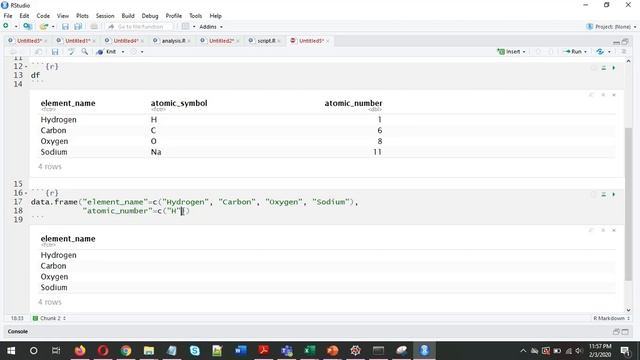
Task: Open the Debug menu
Action: [150, 16]
